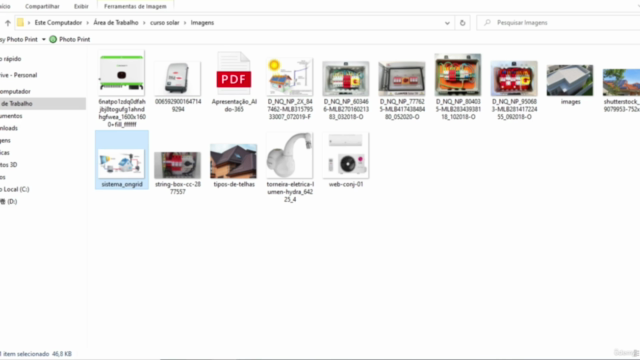
Task: Click the web-conj-01 filename text
Action: [x=346, y=184]
